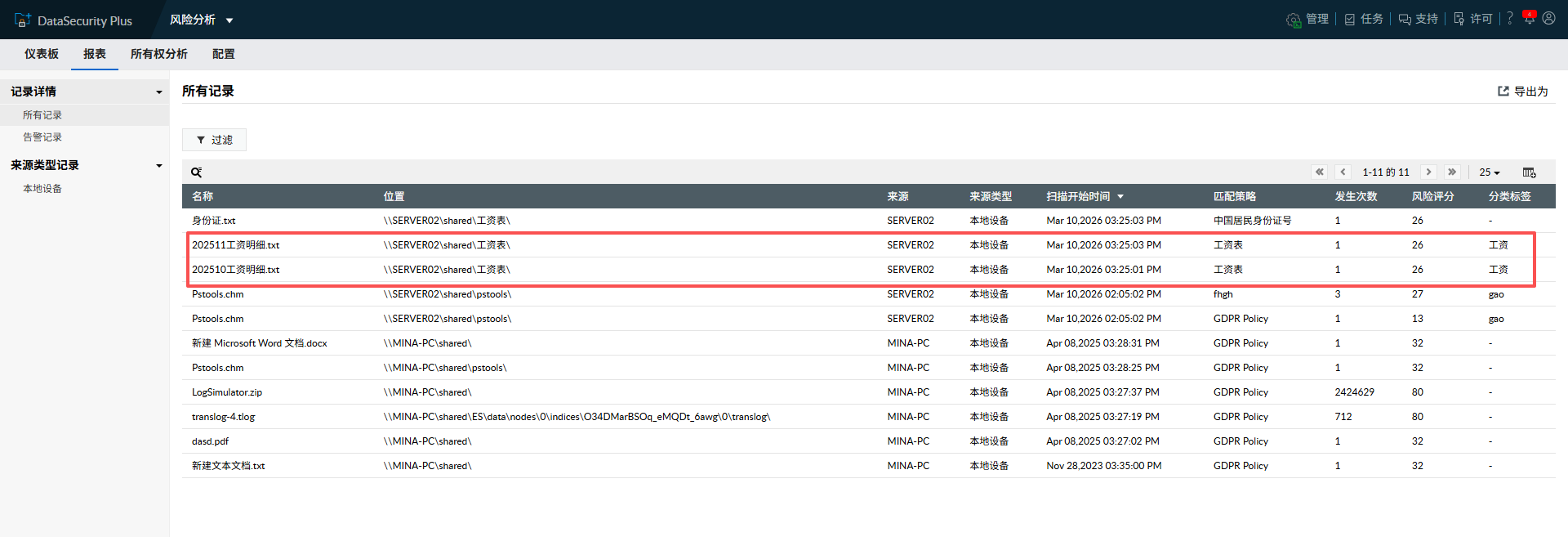The height and width of the screenshot is (537, 1568).
Task: Click the 任务 tasks checklist icon
Action: 1350,20
